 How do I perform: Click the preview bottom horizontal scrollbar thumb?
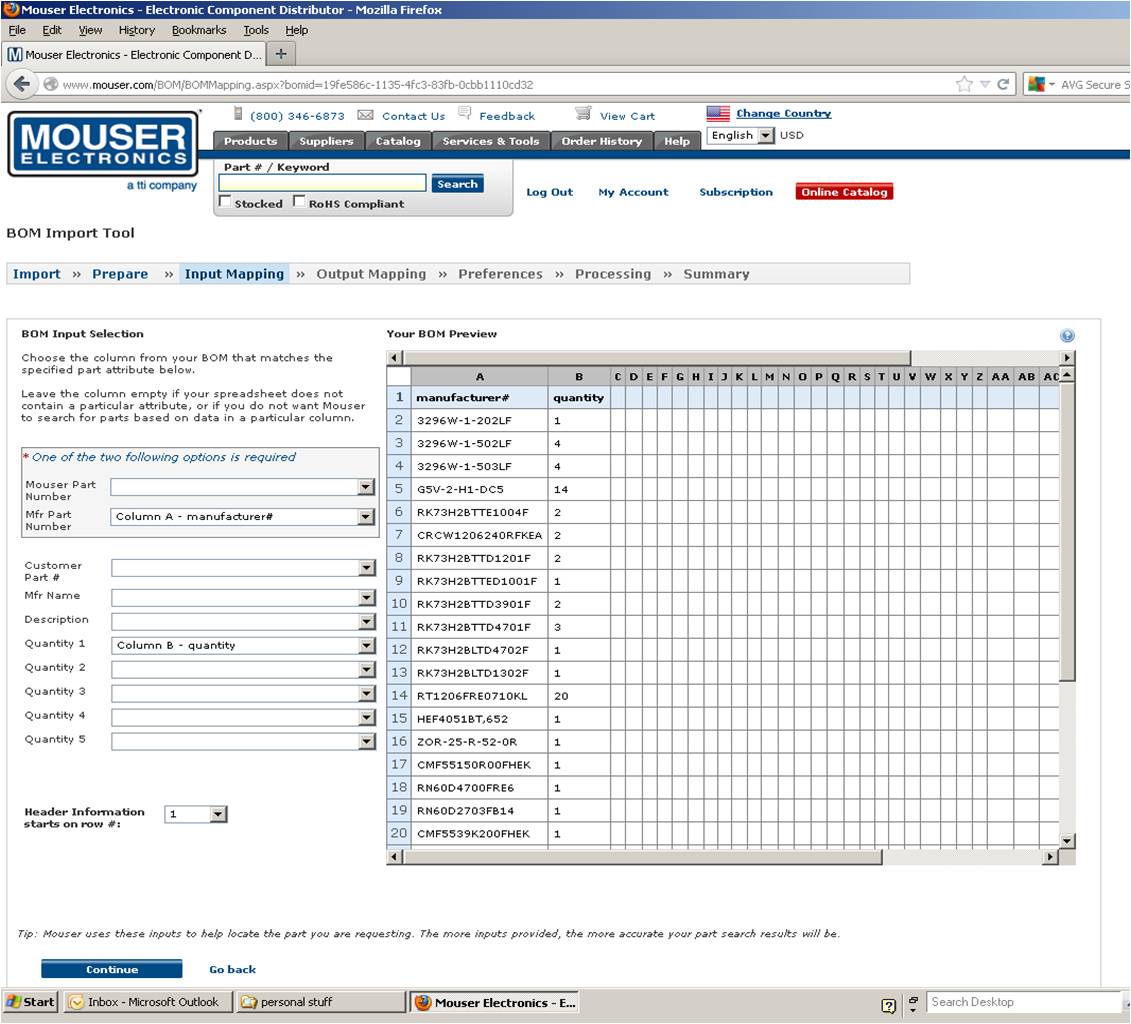tap(643, 857)
